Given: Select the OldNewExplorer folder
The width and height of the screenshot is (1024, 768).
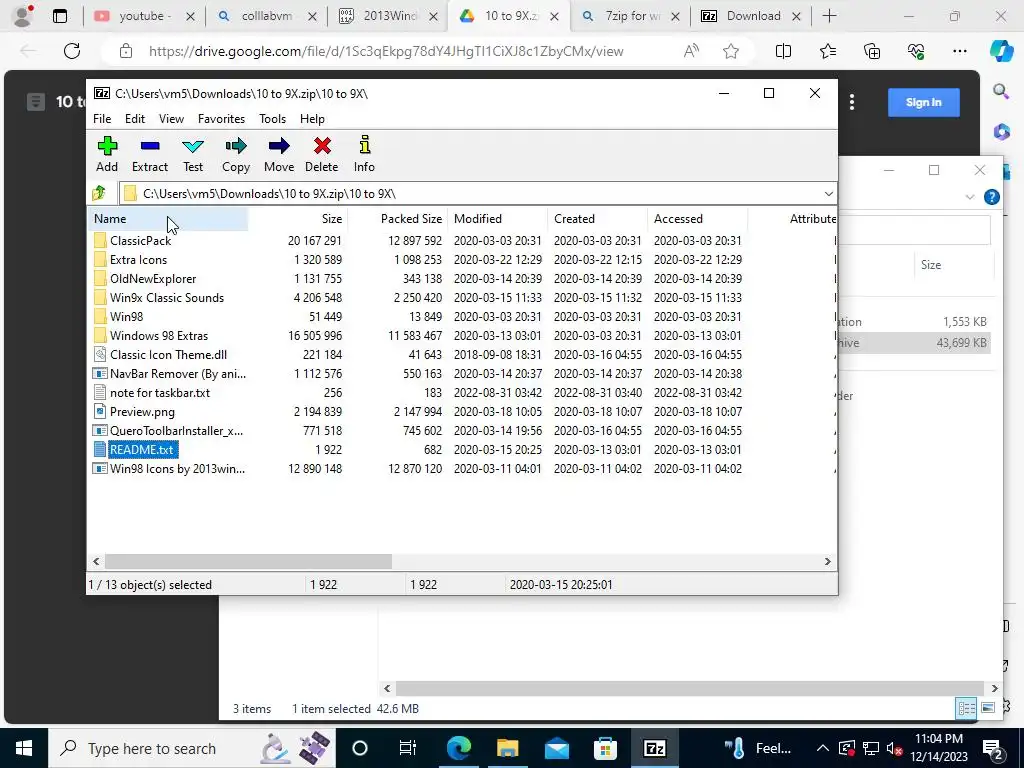Looking at the screenshot, I should [153, 278].
